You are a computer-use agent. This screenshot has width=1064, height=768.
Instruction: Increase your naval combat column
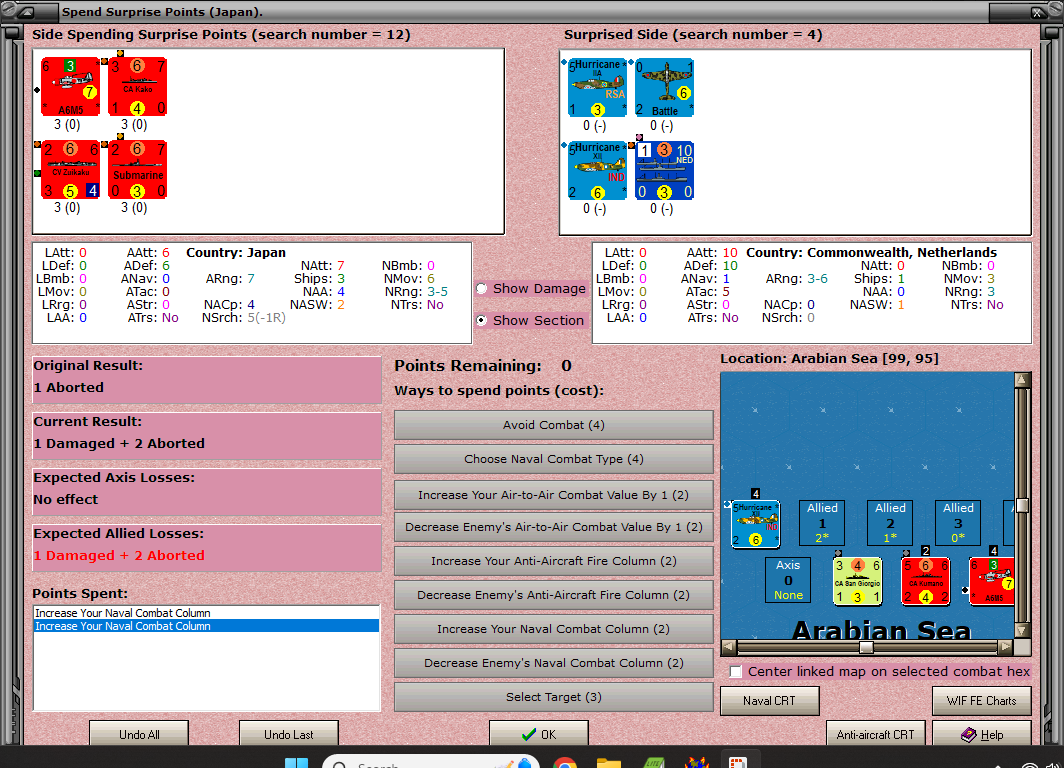click(554, 629)
